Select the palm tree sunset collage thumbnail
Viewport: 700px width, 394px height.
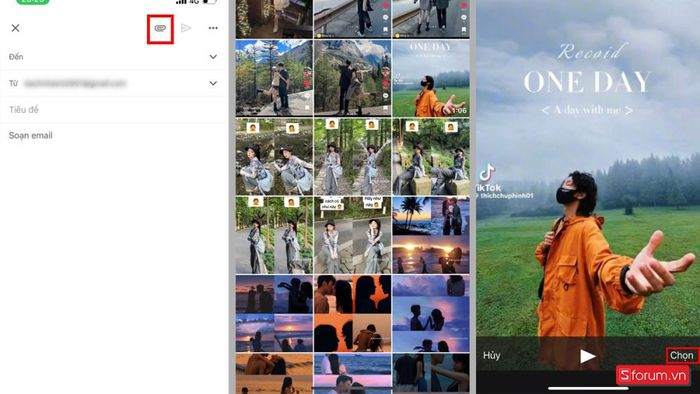point(431,235)
